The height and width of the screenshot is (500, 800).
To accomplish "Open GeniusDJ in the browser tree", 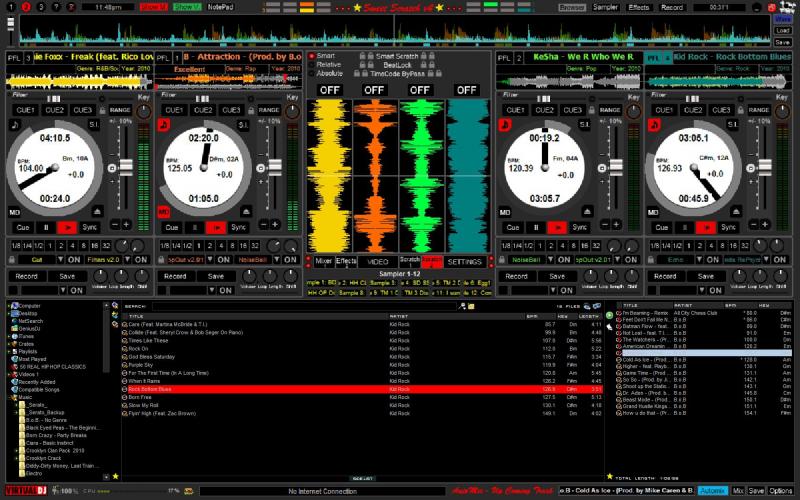I will 26,329.
